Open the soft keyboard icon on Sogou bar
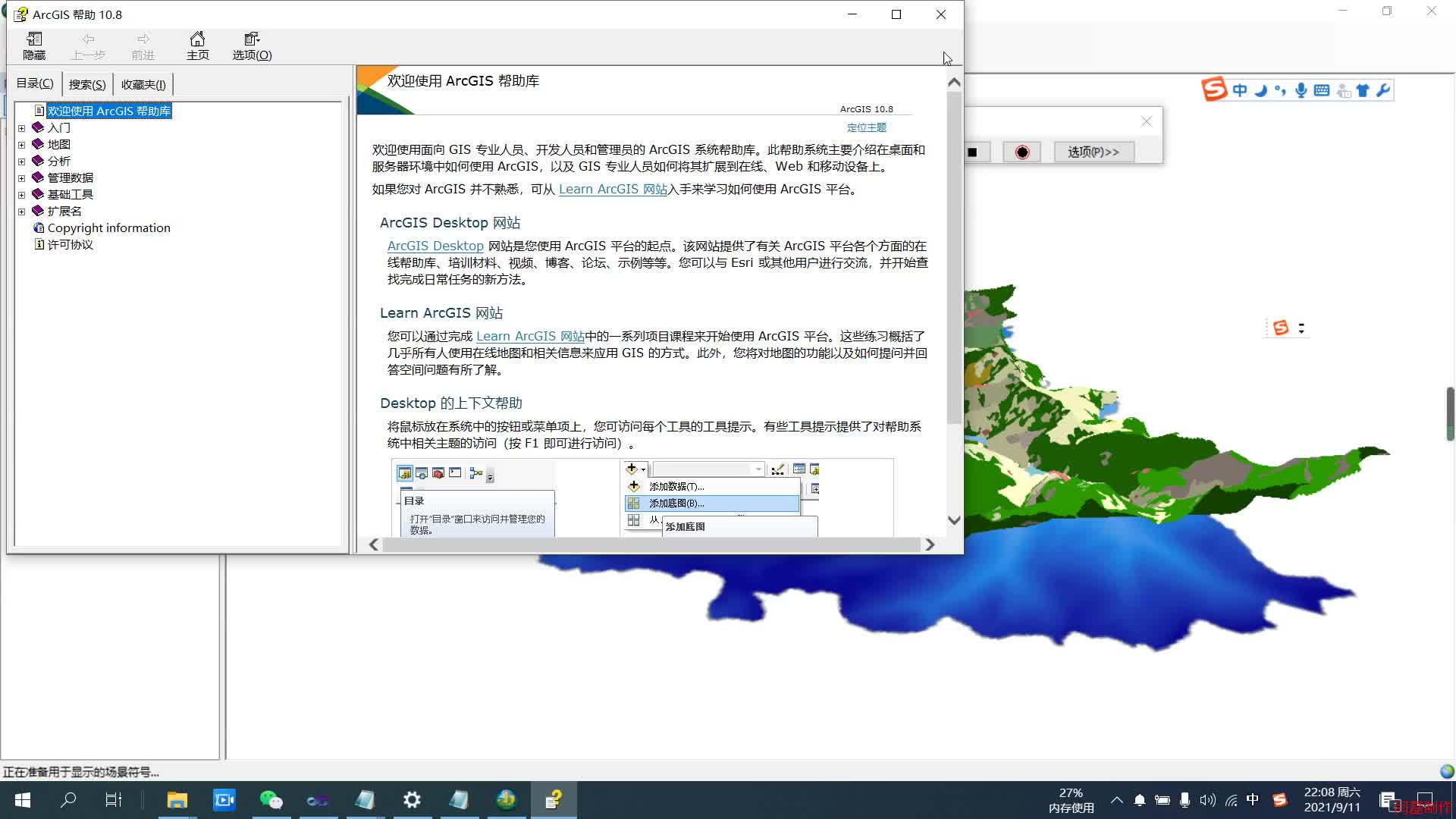 pyautogui.click(x=1321, y=89)
